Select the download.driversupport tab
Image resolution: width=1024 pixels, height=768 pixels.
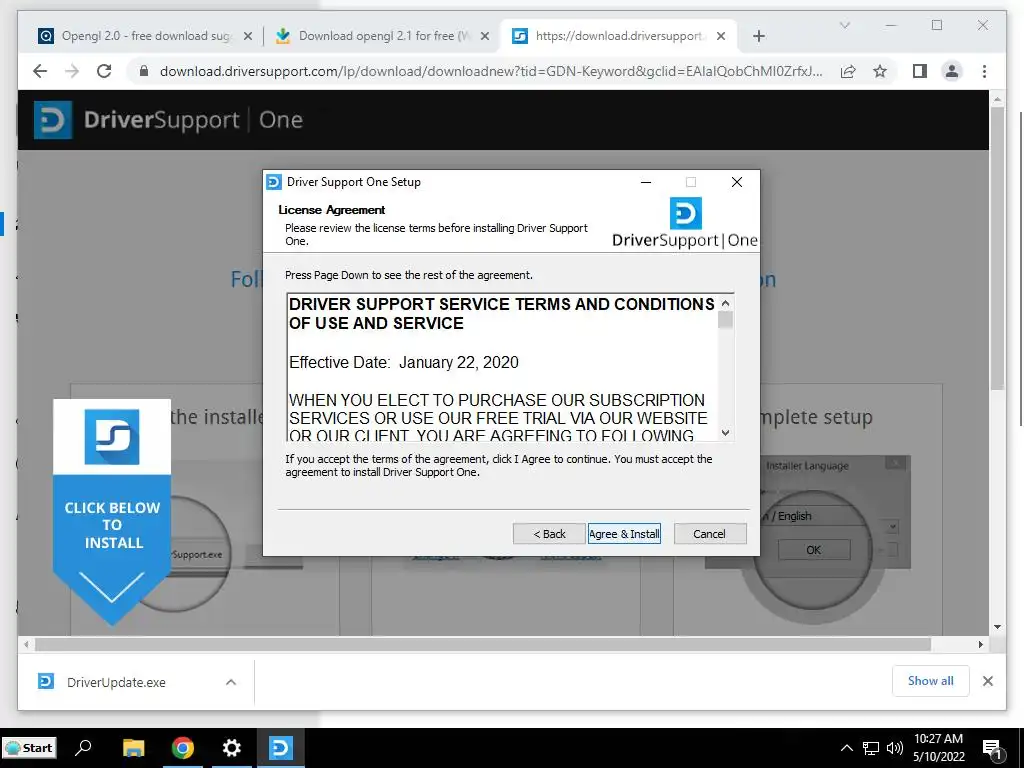619,36
